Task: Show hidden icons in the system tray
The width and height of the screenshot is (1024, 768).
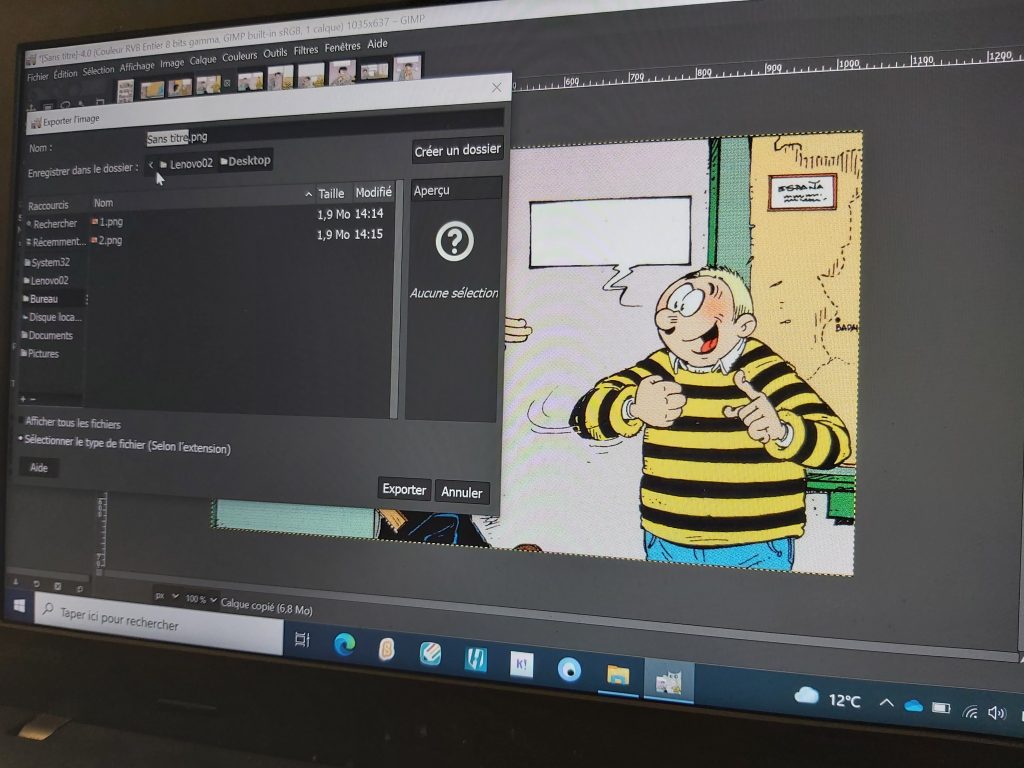Action: click(x=886, y=703)
